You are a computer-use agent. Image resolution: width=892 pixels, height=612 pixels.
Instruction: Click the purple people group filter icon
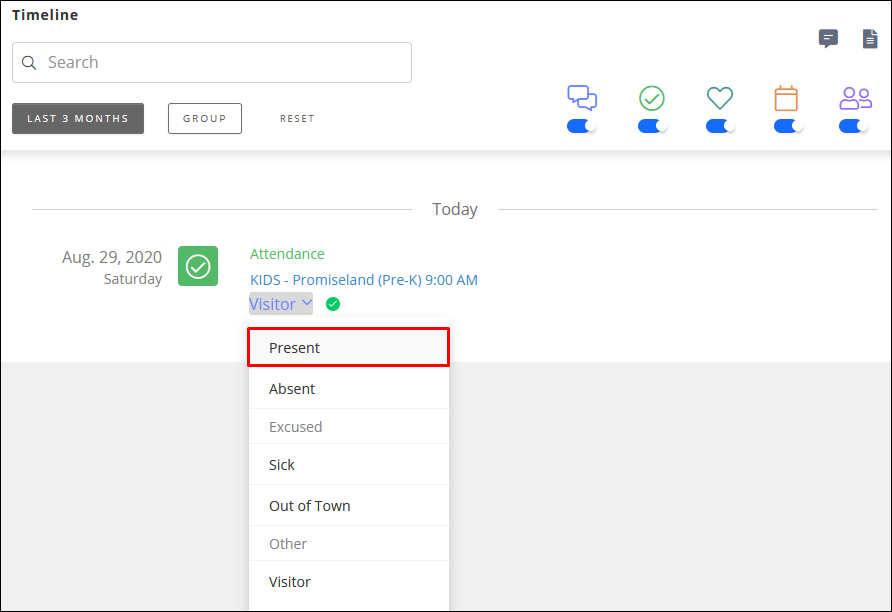[x=855, y=98]
